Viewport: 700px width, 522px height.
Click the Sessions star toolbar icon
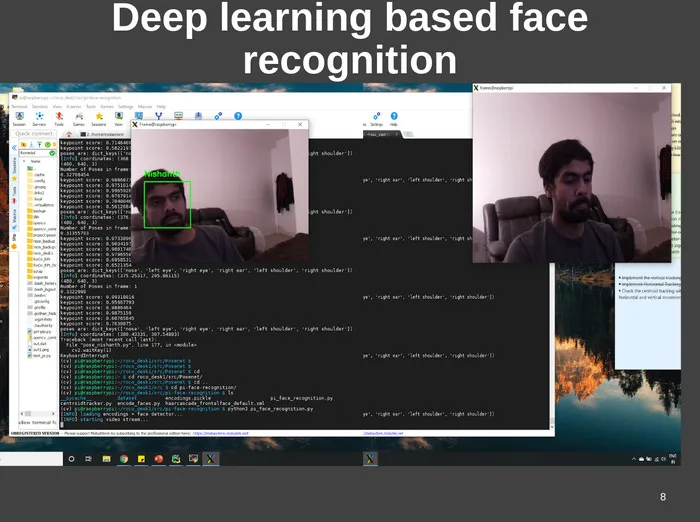(x=99, y=118)
